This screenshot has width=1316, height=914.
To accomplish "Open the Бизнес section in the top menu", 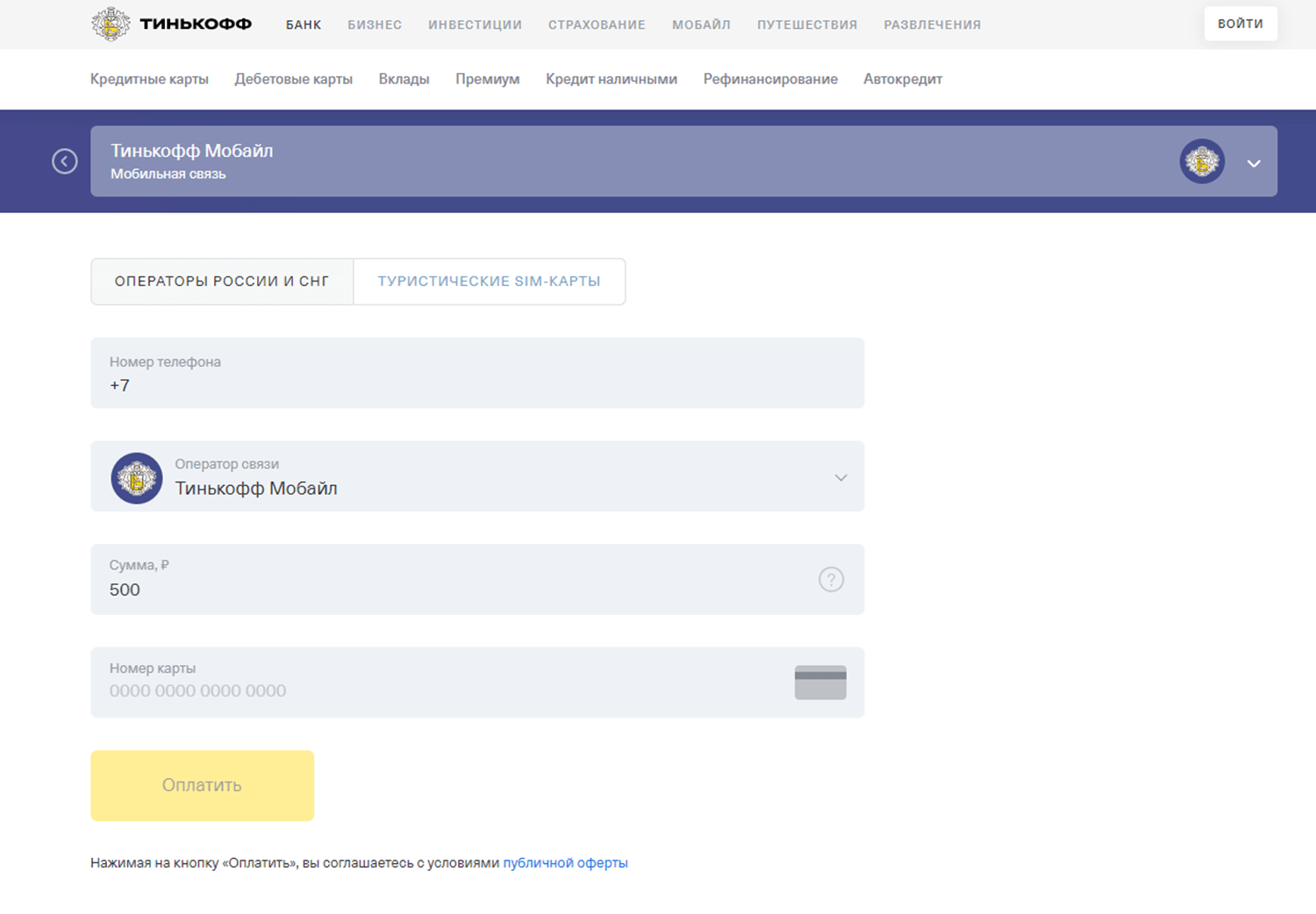I will 375,25.
